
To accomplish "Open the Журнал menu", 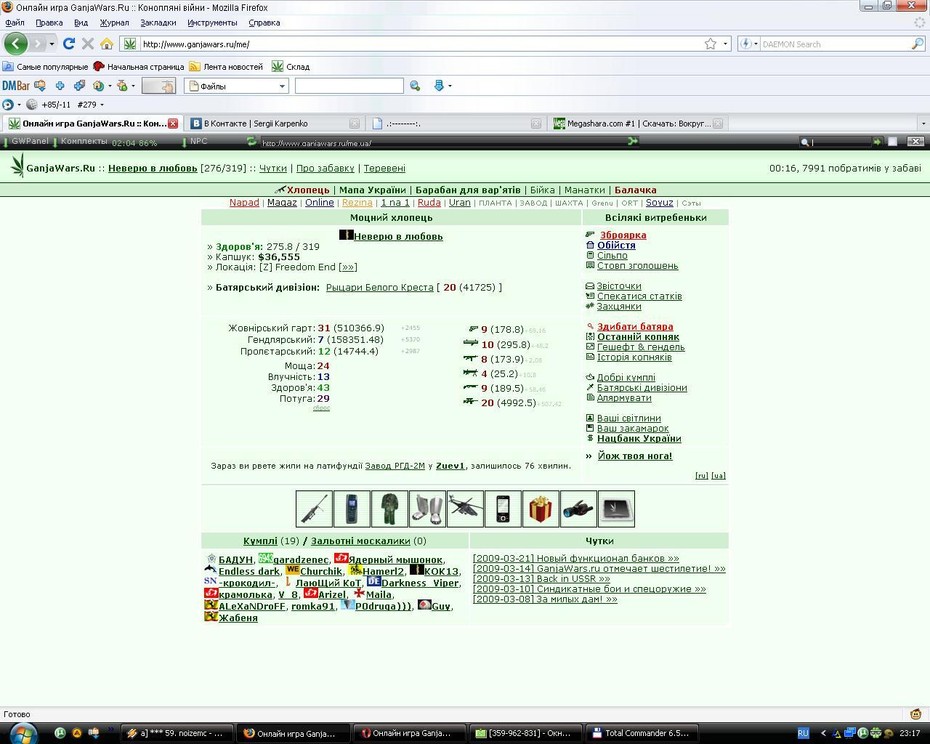I will click(114, 23).
